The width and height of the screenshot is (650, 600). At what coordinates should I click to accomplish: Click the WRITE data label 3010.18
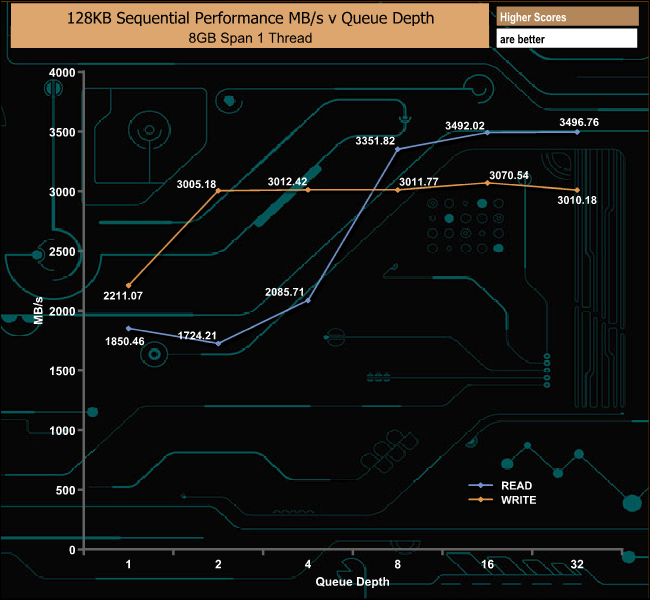click(x=577, y=200)
